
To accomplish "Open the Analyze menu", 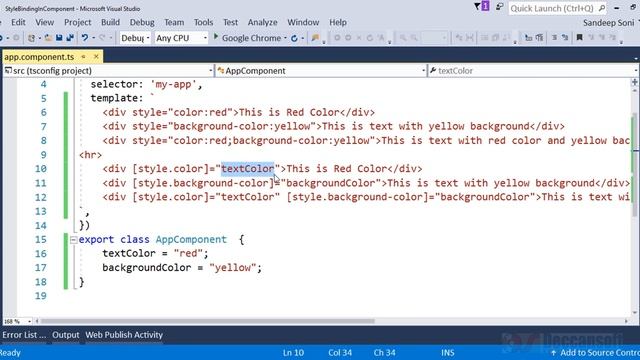I will click(262, 22).
